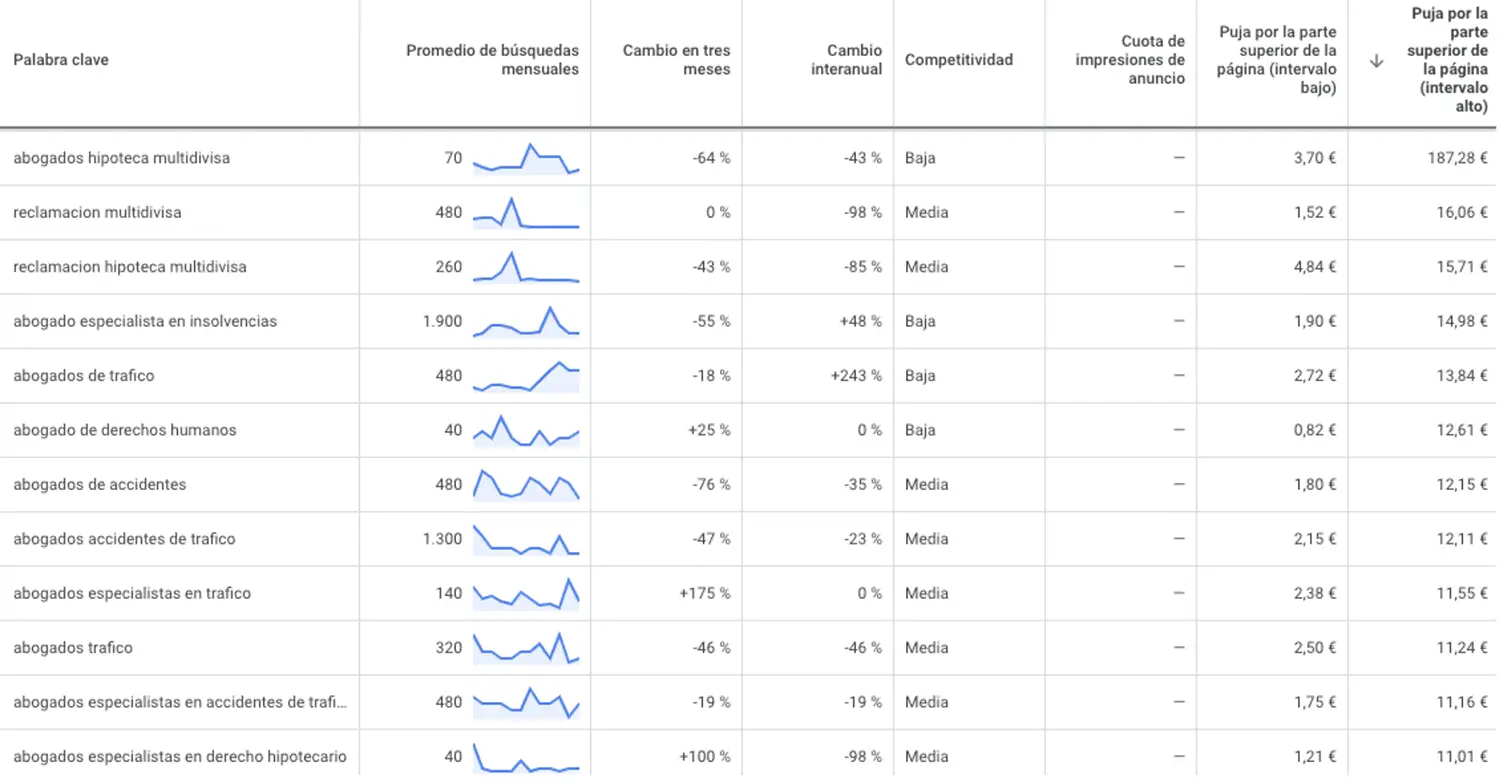Select the sparkline for abogado de derechos humanos

(526, 430)
